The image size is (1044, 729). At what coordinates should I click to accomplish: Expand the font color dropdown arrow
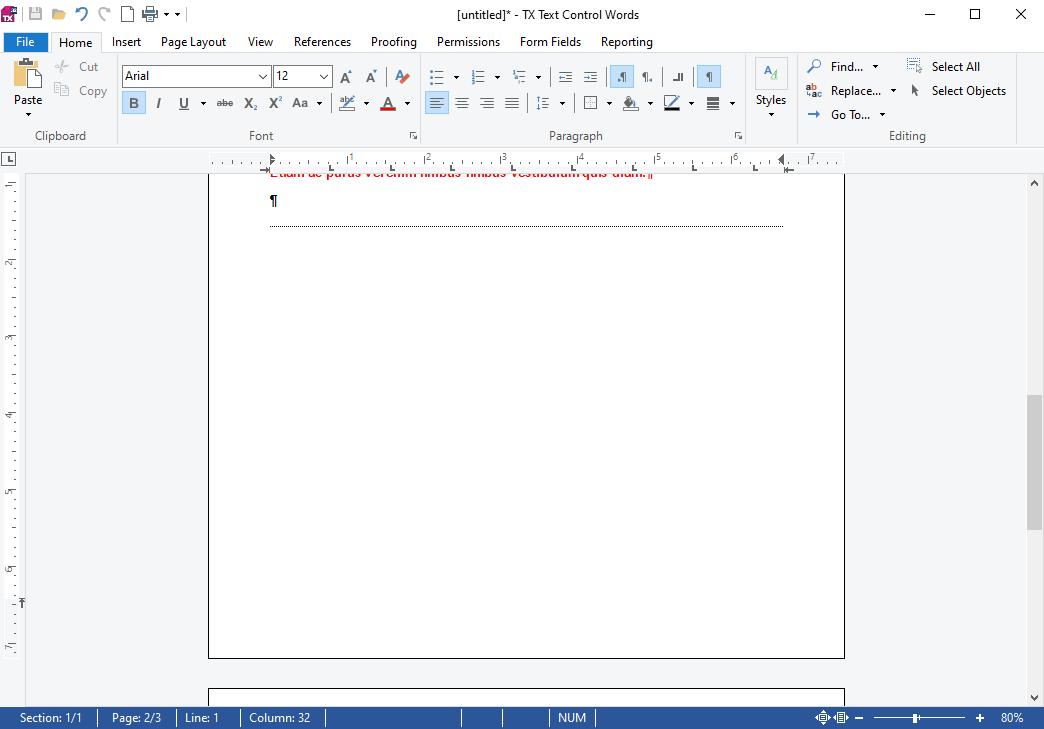click(x=407, y=103)
